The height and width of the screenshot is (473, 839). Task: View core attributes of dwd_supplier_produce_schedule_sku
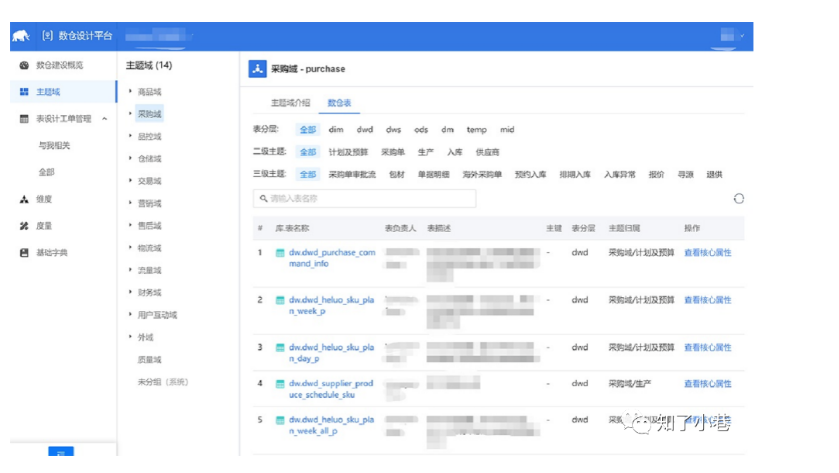707,384
